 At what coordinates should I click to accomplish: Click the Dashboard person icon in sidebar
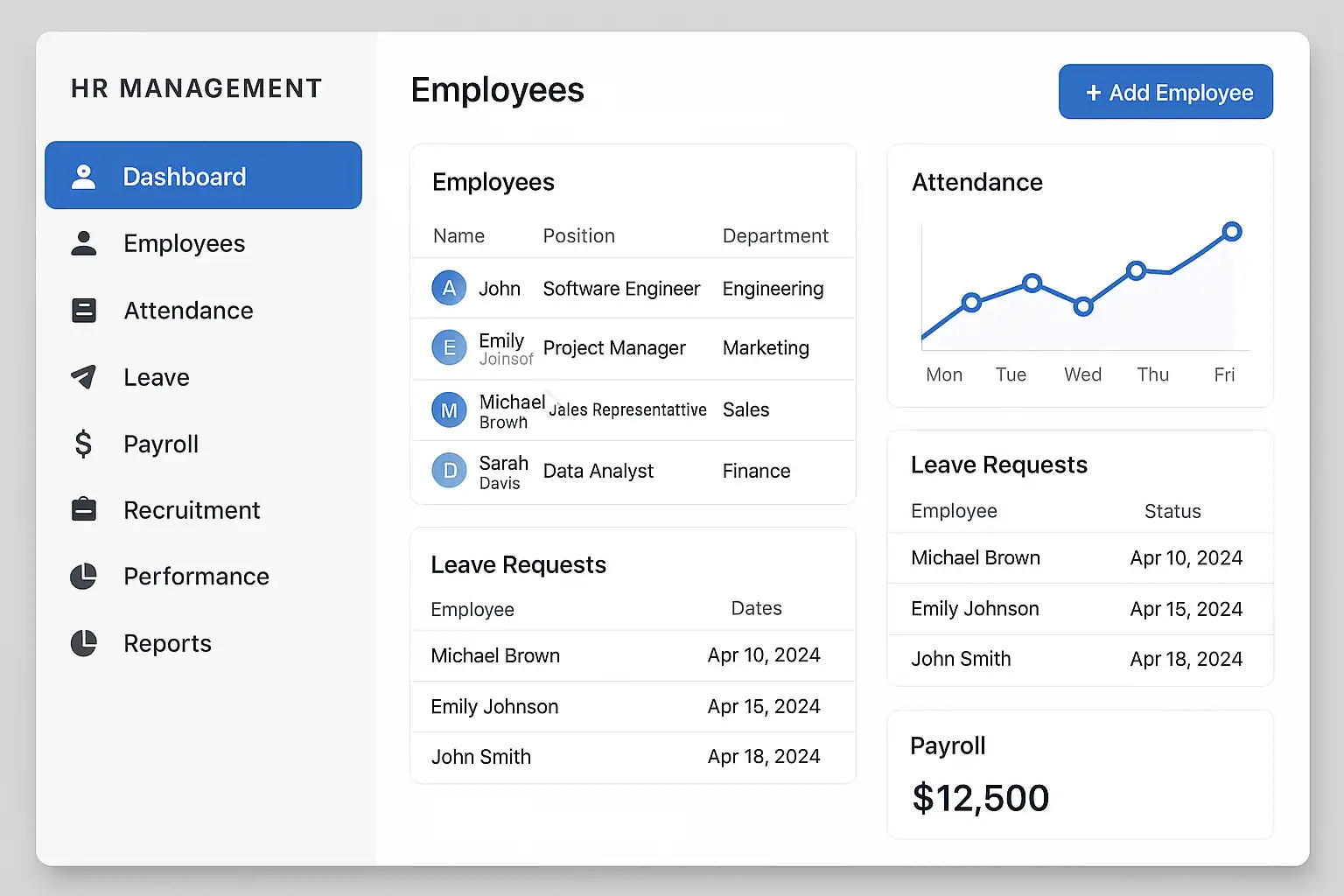tap(84, 177)
